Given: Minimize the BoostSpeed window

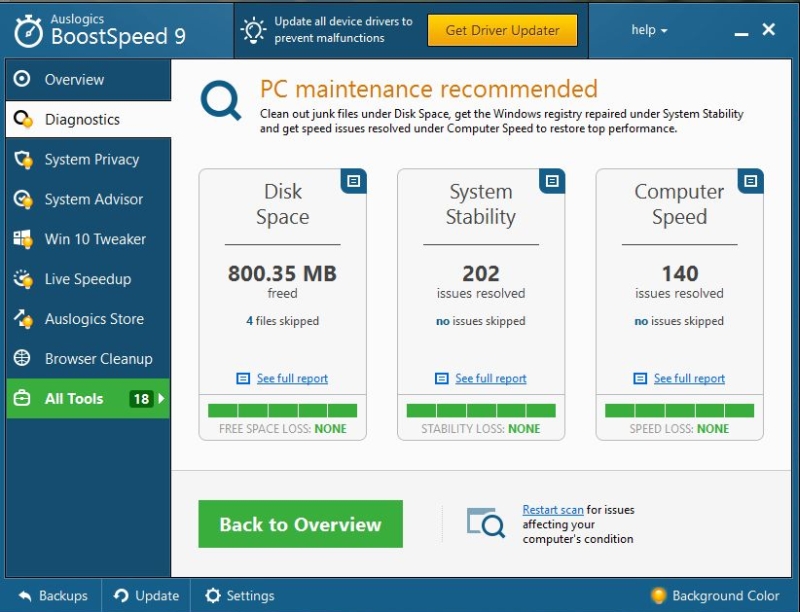Looking at the screenshot, I should click(741, 34).
